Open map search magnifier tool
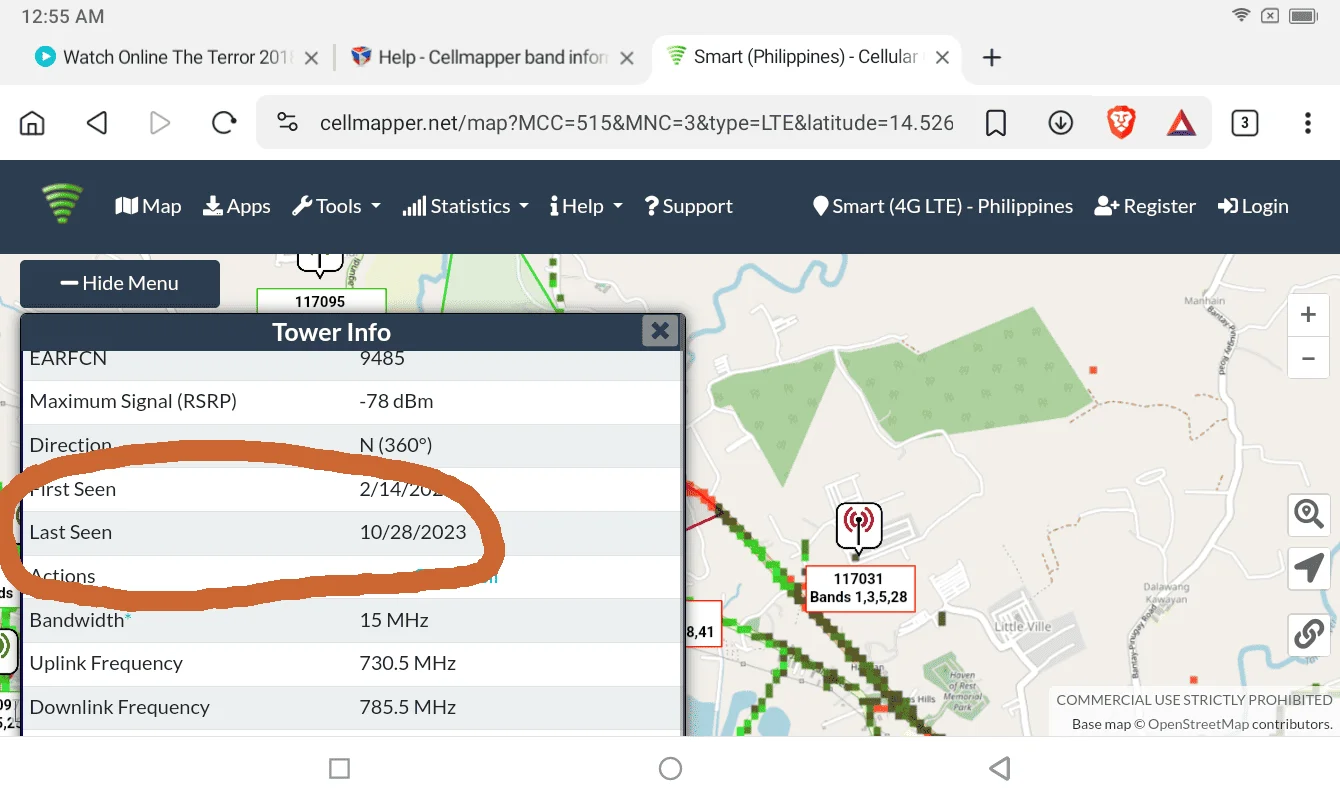This screenshot has width=1340, height=800. point(1308,514)
